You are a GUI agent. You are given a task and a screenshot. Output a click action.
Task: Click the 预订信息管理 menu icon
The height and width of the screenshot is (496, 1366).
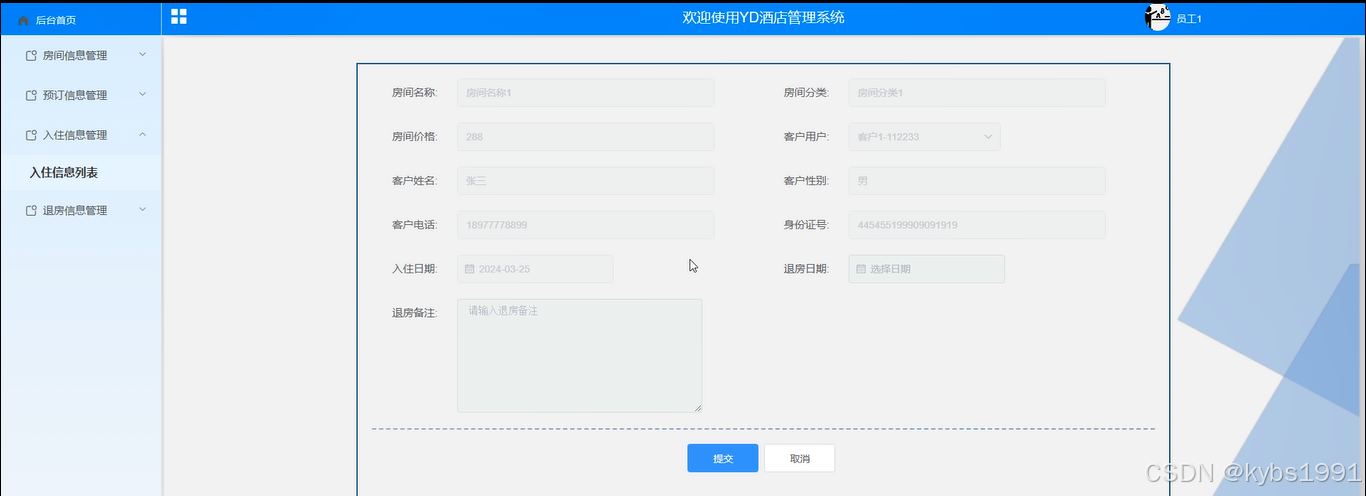(x=32, y=96)
